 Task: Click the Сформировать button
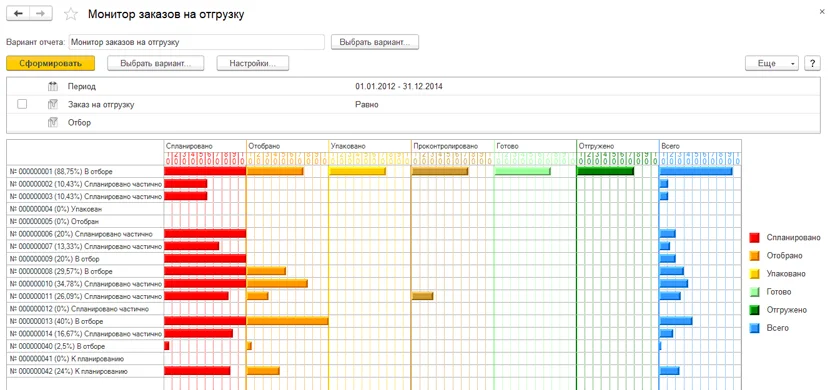point(50,63)
